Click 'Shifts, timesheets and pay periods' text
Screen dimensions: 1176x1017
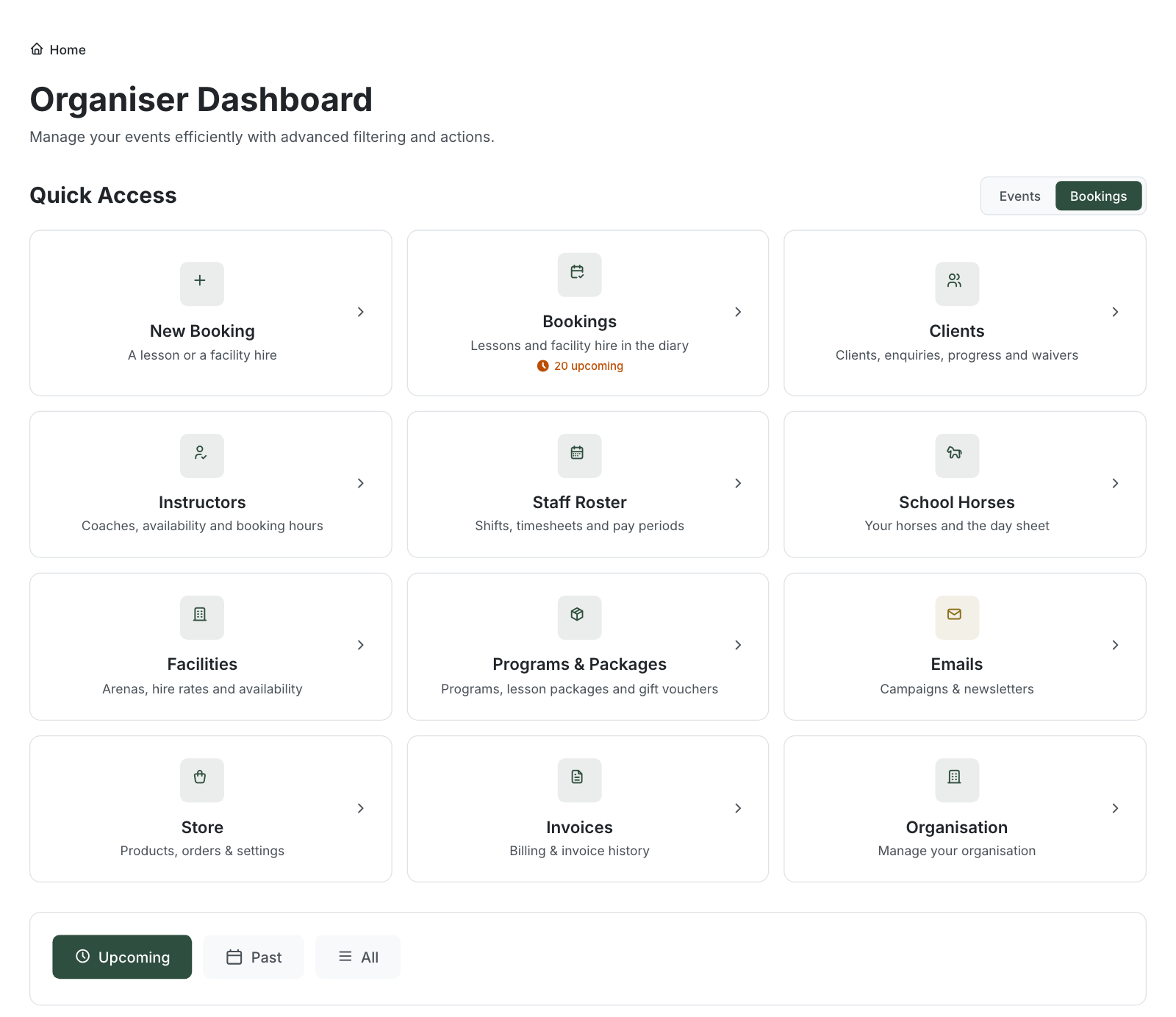[579, 526]
